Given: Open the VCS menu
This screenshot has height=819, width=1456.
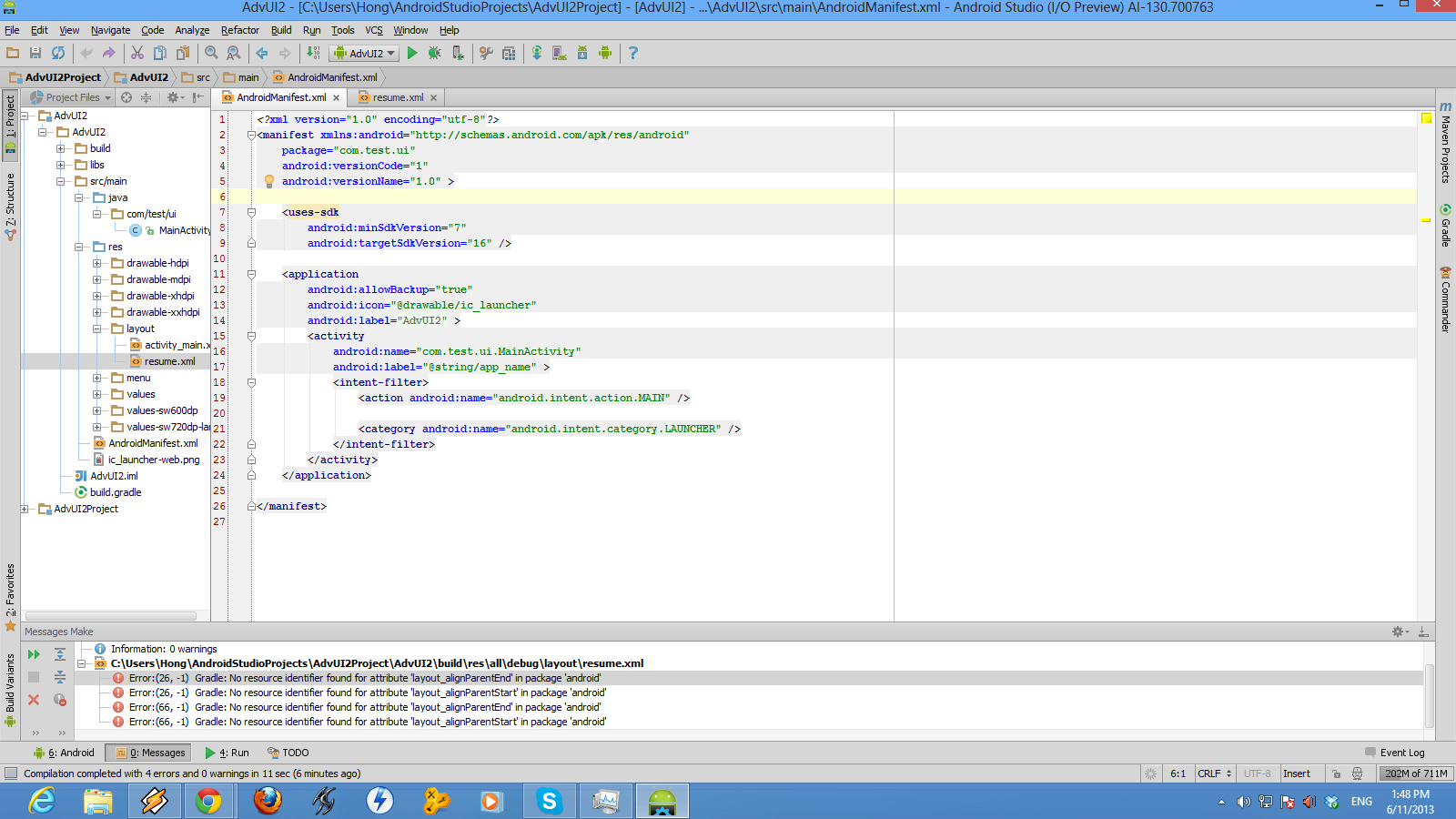Looking at the screenshot, I should (374, 30).
